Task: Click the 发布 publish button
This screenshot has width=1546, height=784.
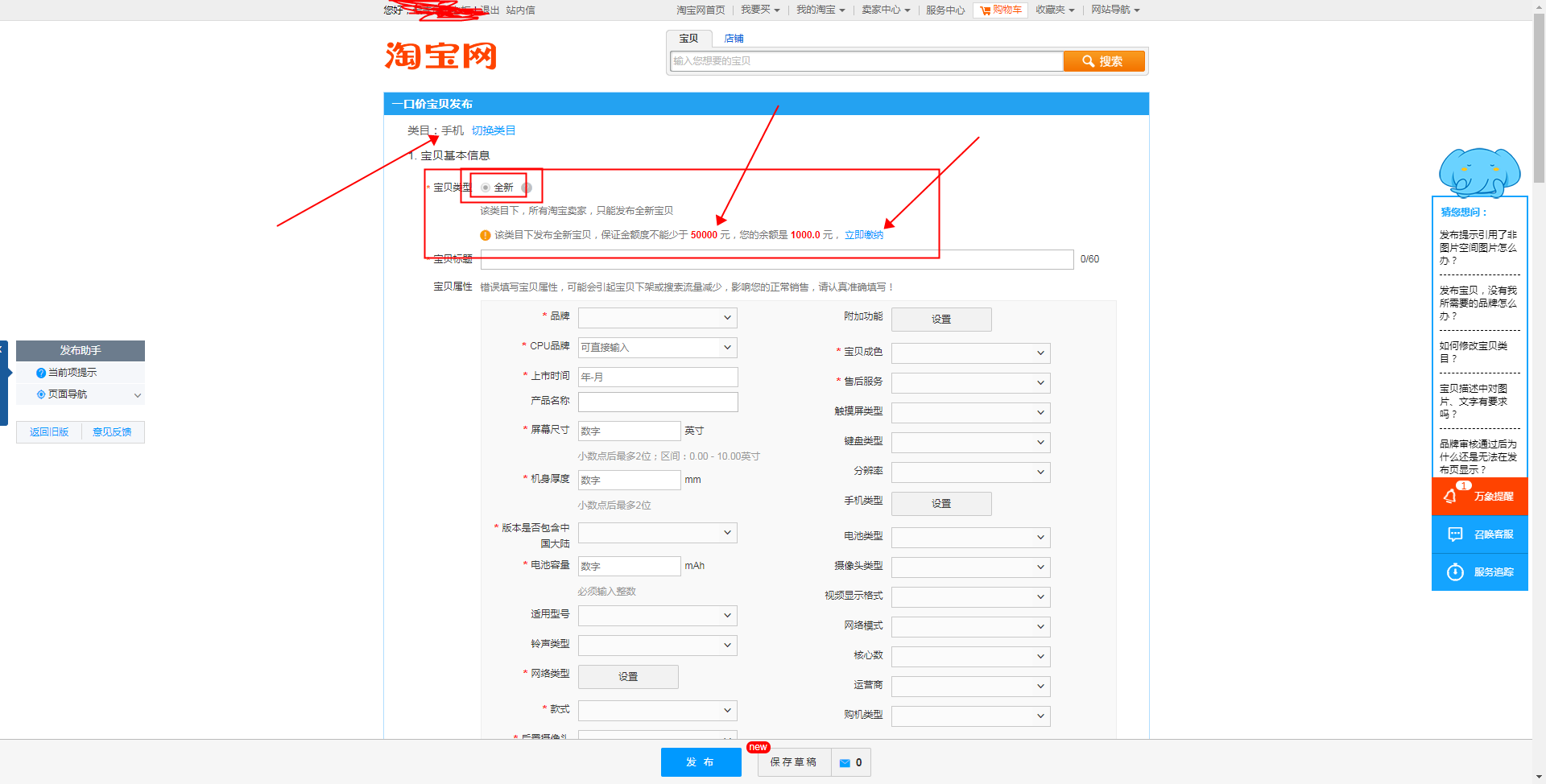Action: tap(701, 762)
